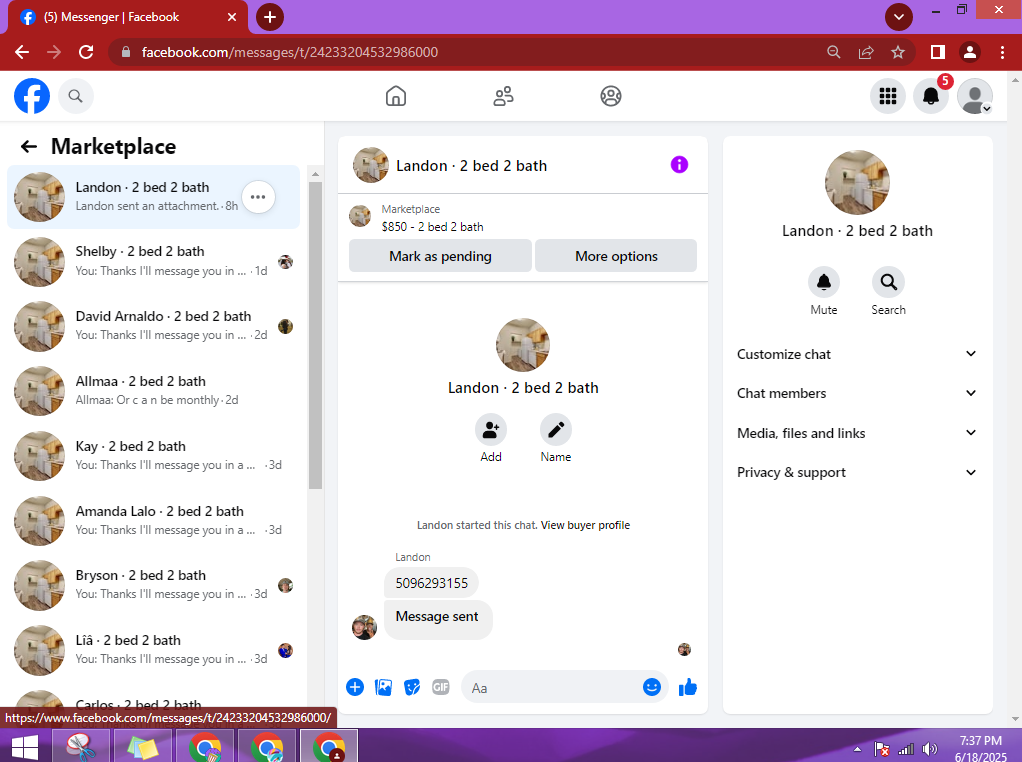
Task: Go to Home feed icon
Action: (396, 96)
